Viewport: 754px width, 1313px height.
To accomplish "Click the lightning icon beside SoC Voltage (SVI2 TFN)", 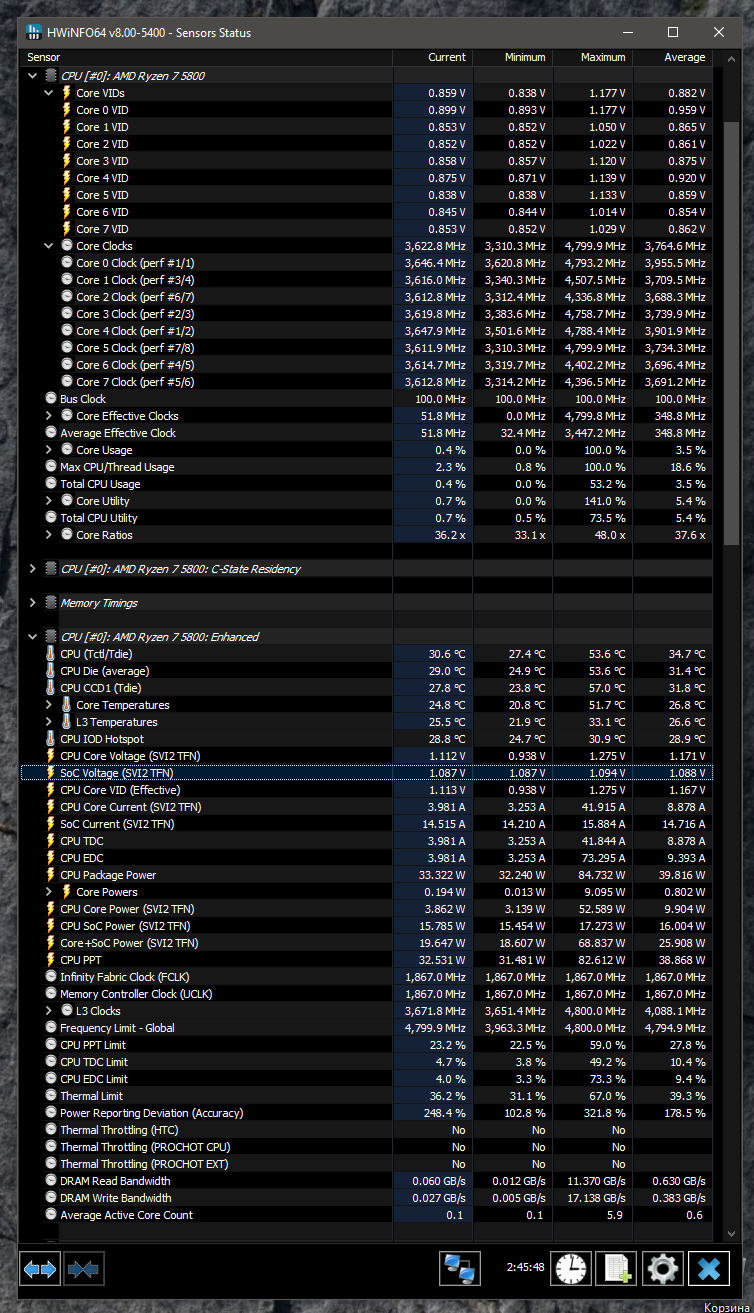I will [51, 773].
